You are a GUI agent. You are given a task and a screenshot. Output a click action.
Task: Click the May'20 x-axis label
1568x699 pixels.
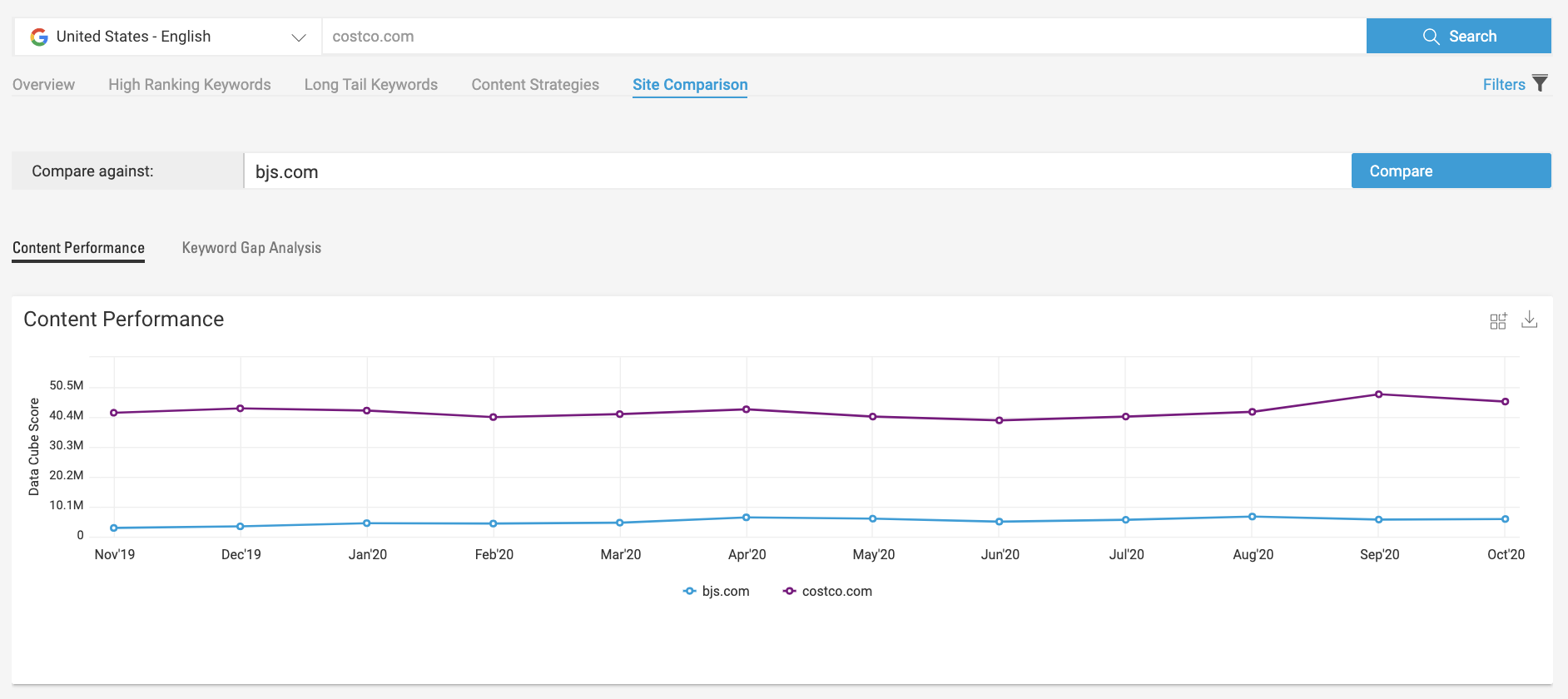[x=874, y=555]
